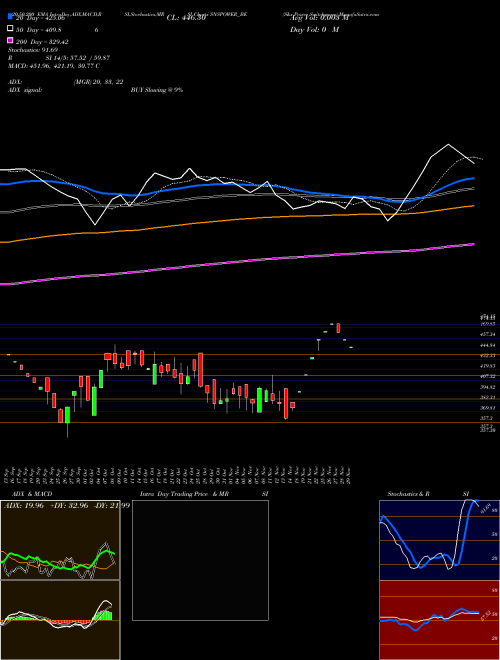Click the red candle at the chart's highest price
This screenshot has width=500, height=660.
click(x=338, y=328)
